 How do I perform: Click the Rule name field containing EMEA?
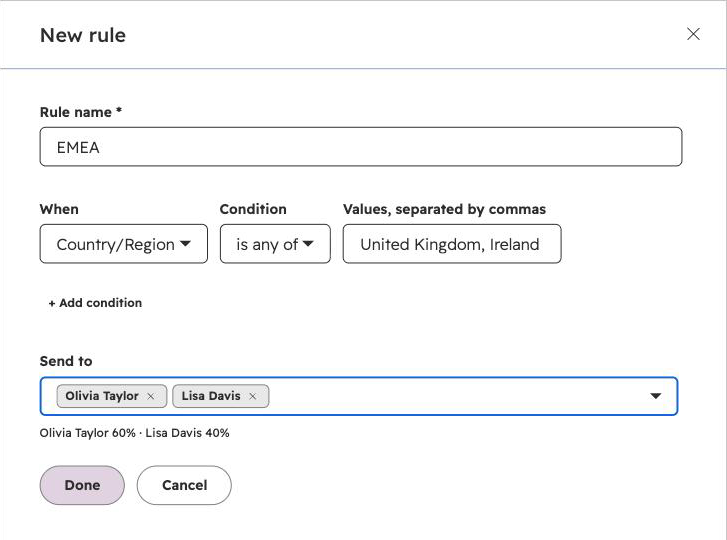pyautogui.click(x=361, y=146)
